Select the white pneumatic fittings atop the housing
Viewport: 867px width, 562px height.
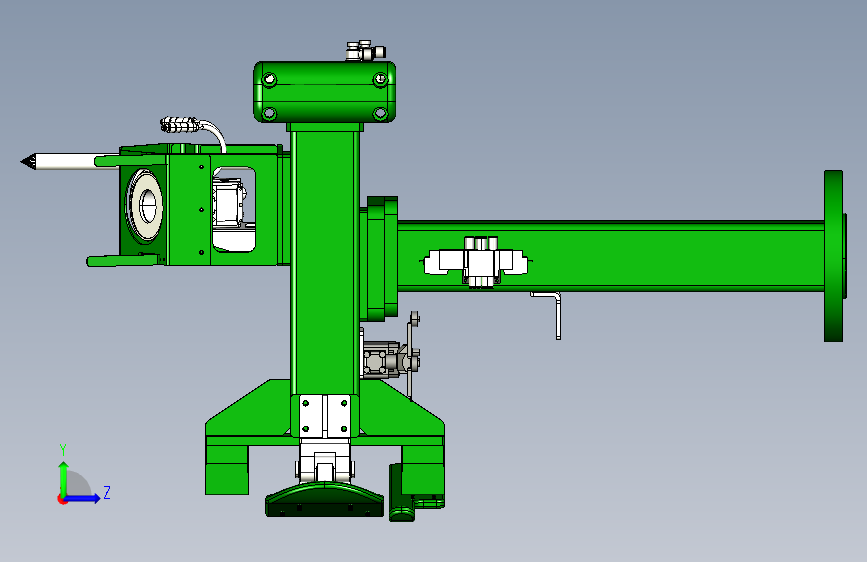tap(365, 51)
